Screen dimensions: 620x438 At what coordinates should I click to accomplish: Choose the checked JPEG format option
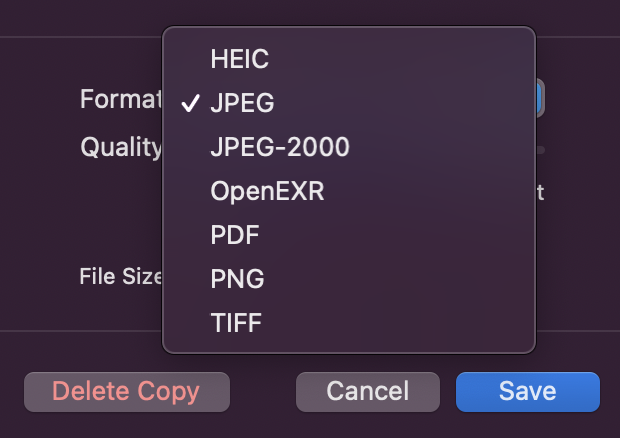click(x=242, y=103)
